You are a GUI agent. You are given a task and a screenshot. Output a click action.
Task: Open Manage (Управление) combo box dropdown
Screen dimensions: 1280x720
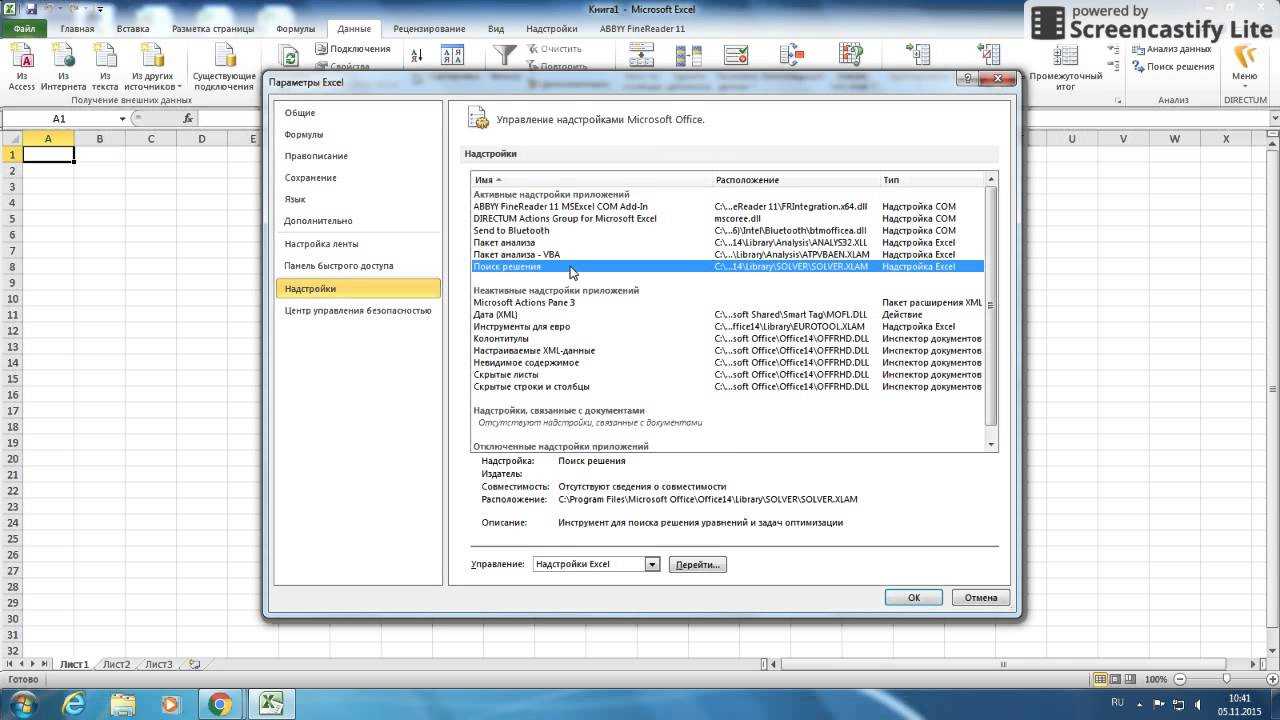click(x=652, y=564)
